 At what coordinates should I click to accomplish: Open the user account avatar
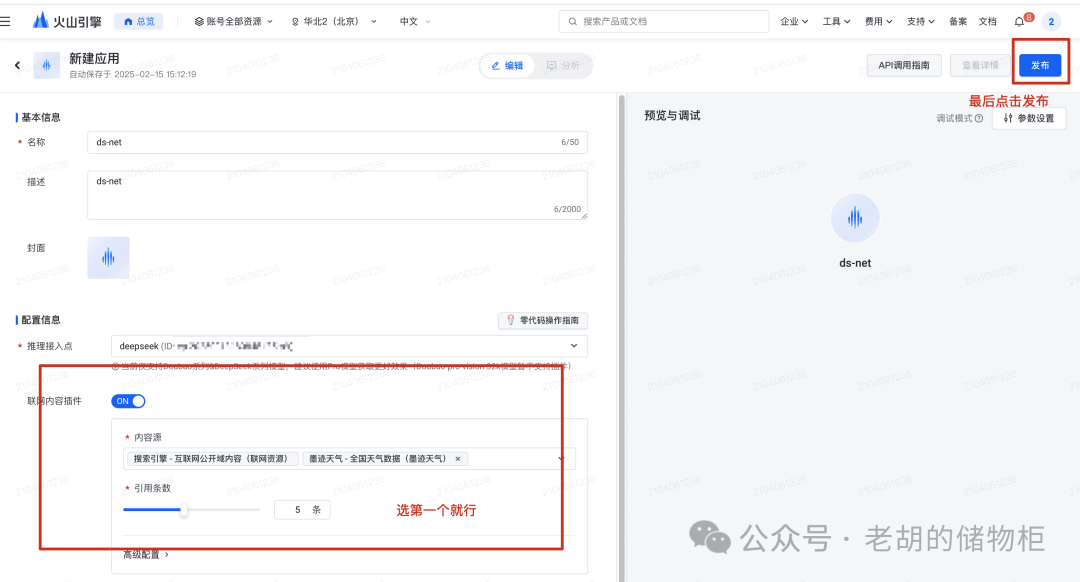pos(1051,21)
